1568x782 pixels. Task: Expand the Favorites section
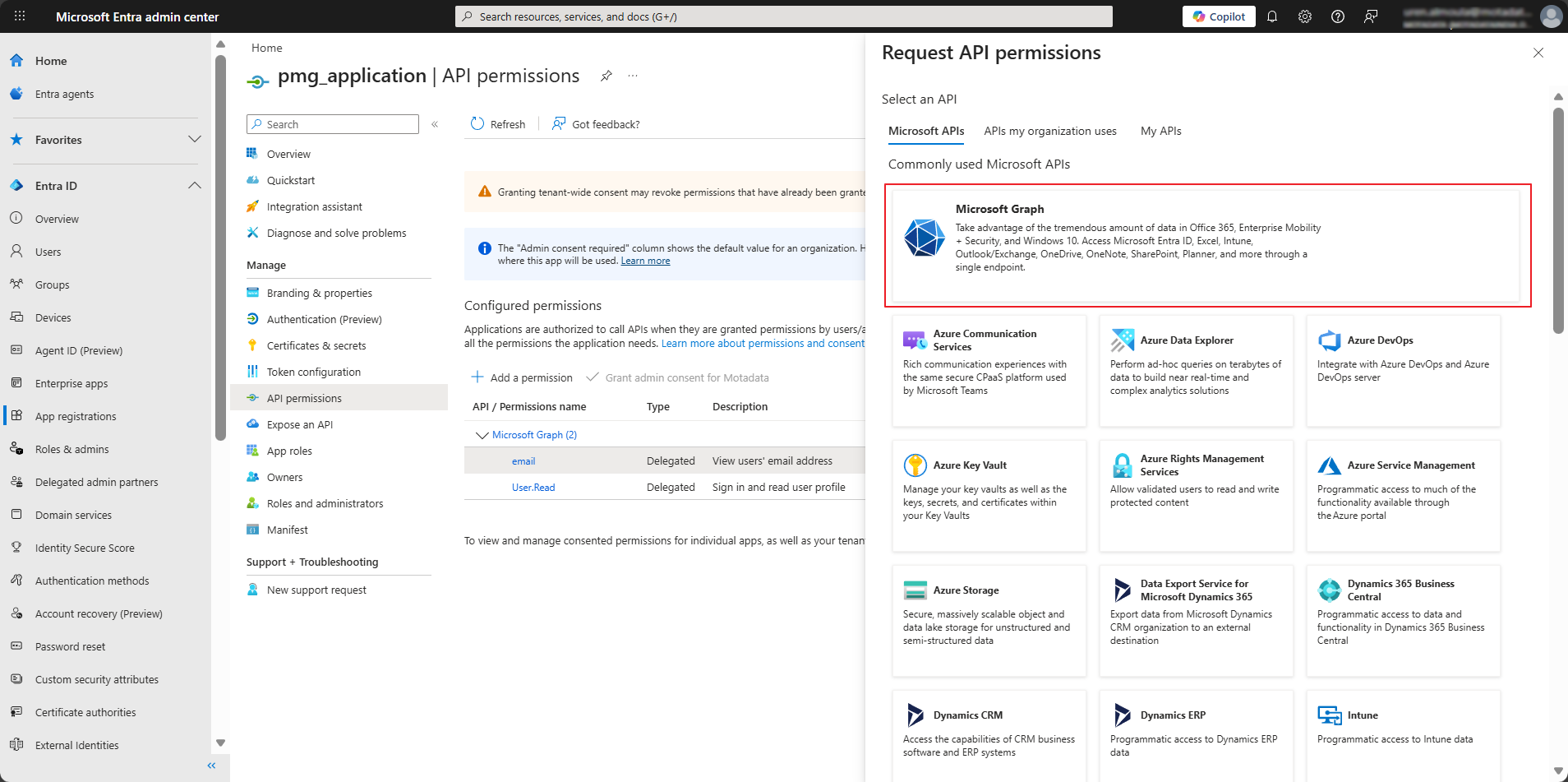195,140
